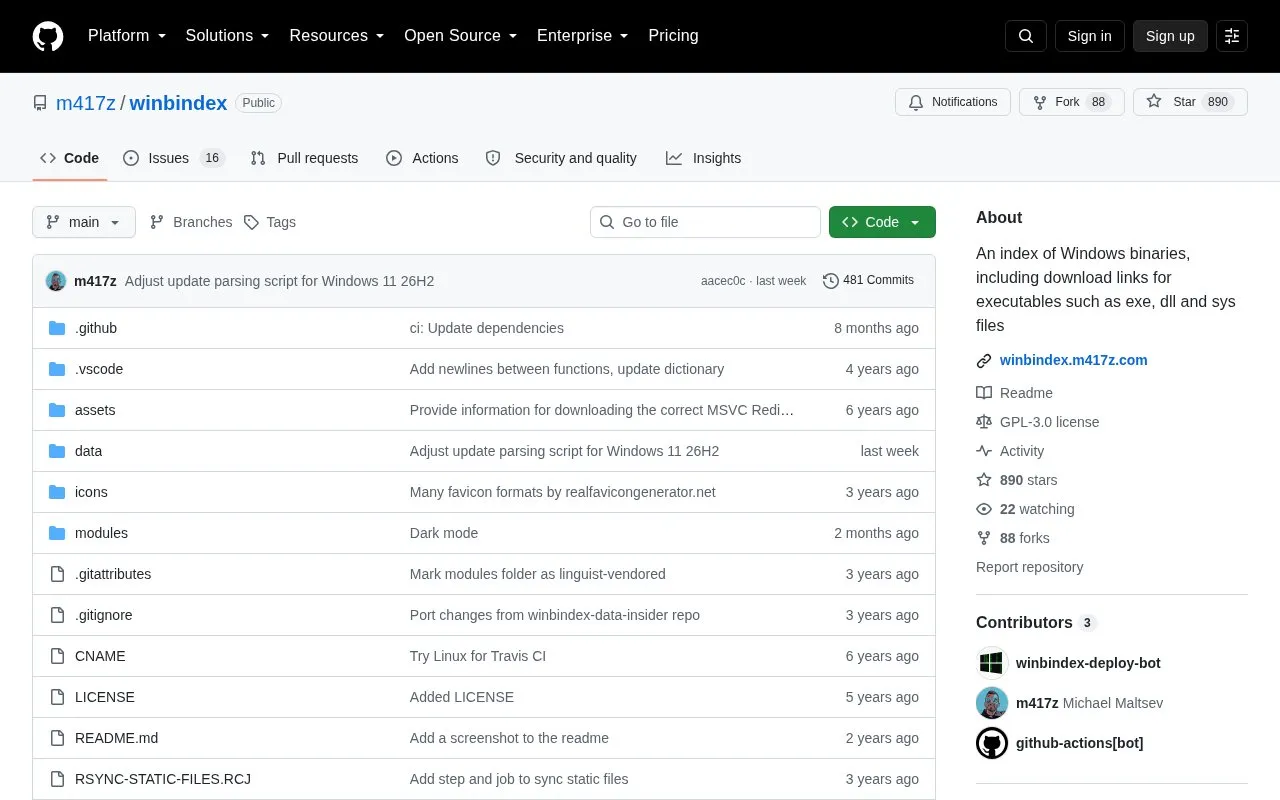The image size is (1280, 800).
Task: Click the star icon to star repository
Action: point(1154,102)
